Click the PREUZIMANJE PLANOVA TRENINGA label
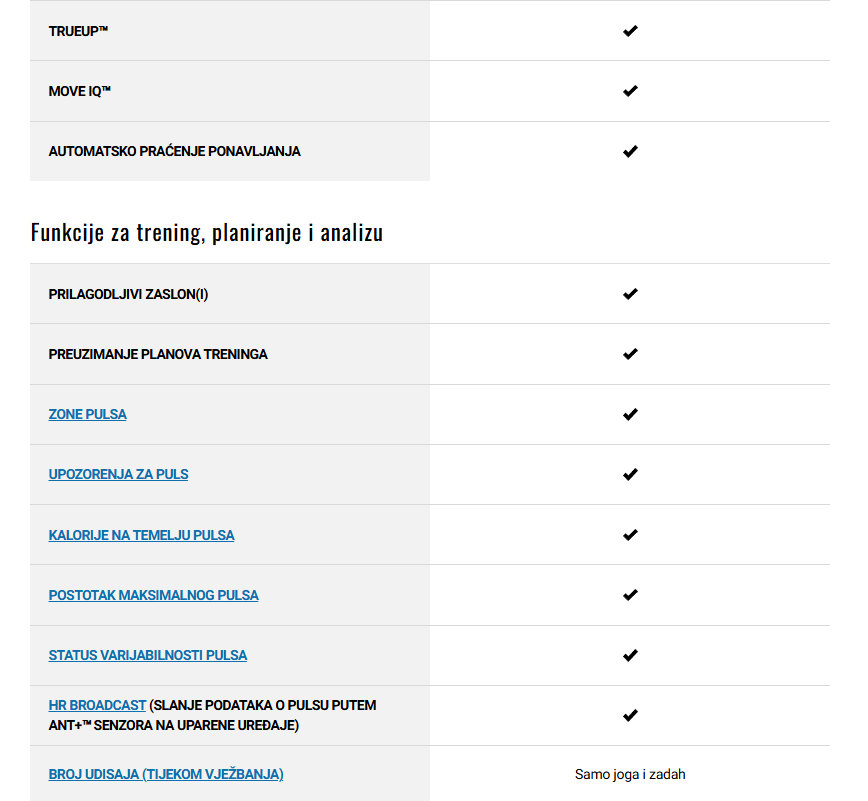Image resolution: width=868 pixels, height=801 pixels. 158,354
